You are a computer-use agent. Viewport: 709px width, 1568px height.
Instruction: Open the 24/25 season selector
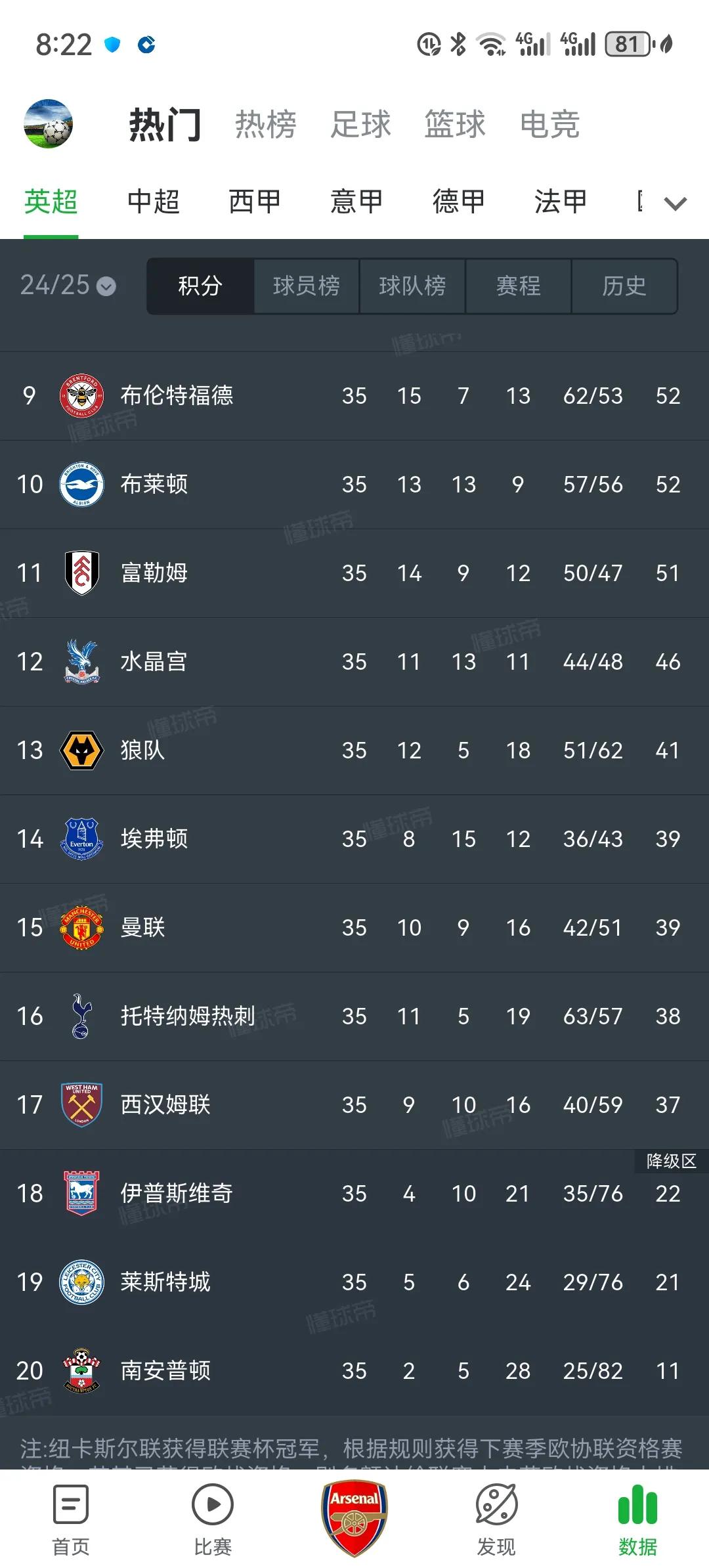coord(68,286)
